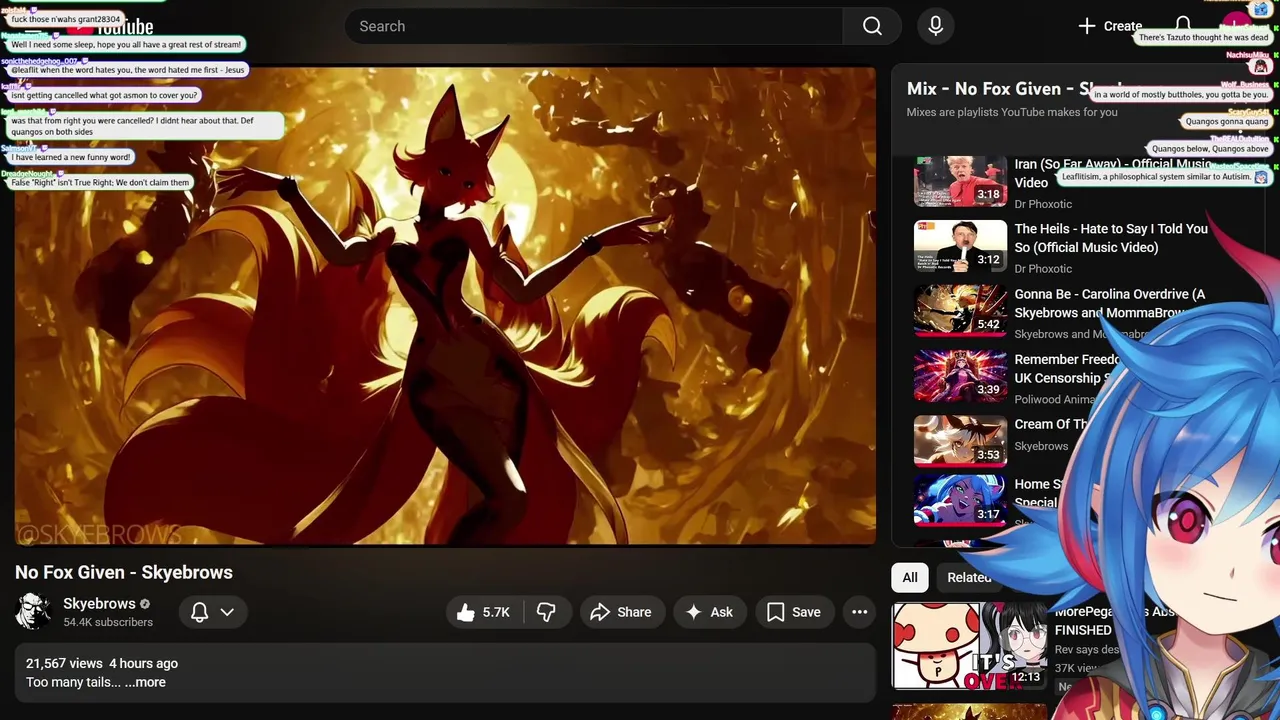Image resolution: width=1280 pixels, height=720 pixels.
Task: Visit the Skyebrows channel name link
Action: (99, 604)
